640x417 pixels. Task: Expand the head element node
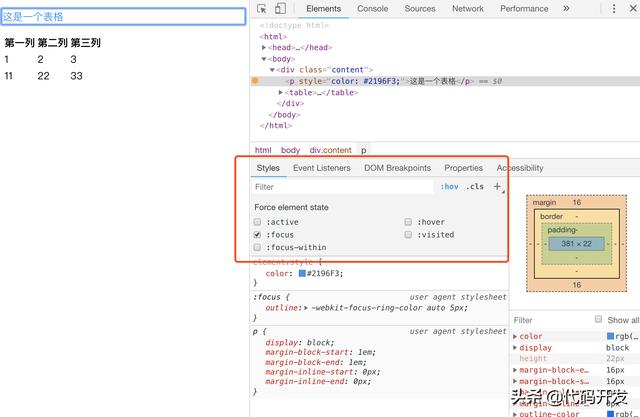click(x=264, y=47)
